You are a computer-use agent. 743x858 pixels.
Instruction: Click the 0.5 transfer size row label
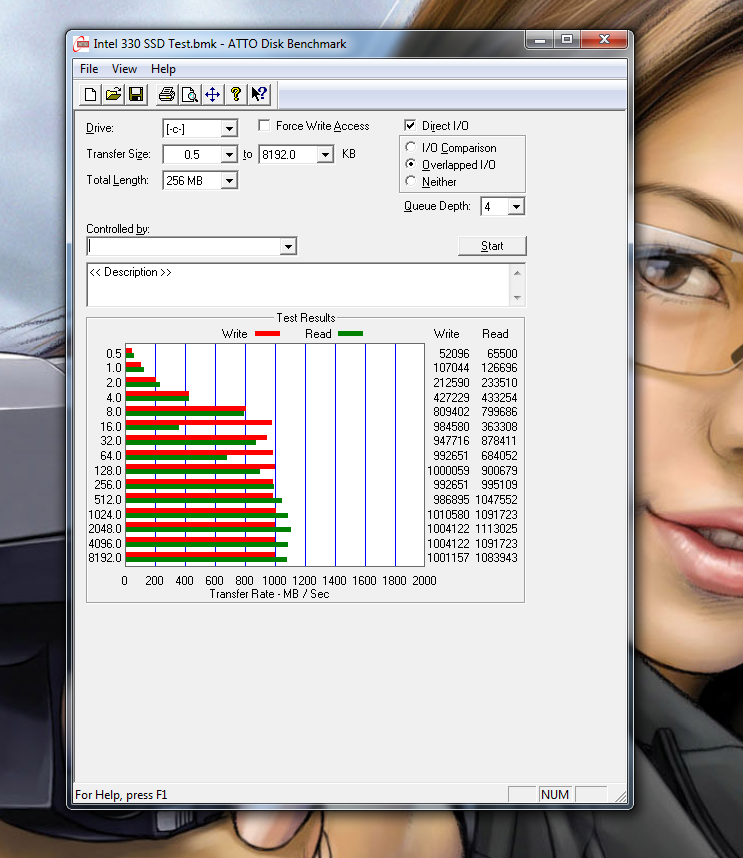114,354
